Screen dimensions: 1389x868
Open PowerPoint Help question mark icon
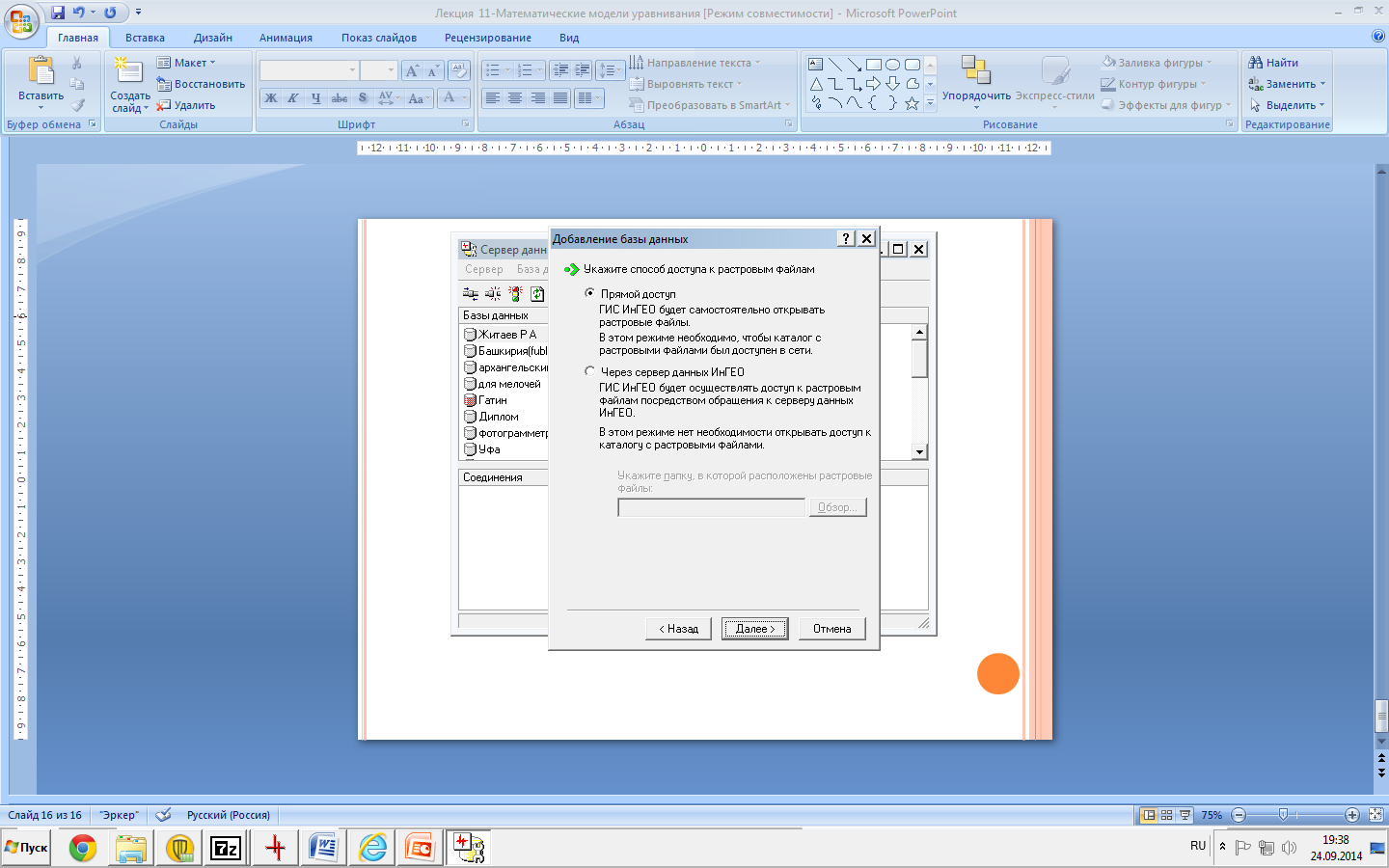tap(1377, 37)
